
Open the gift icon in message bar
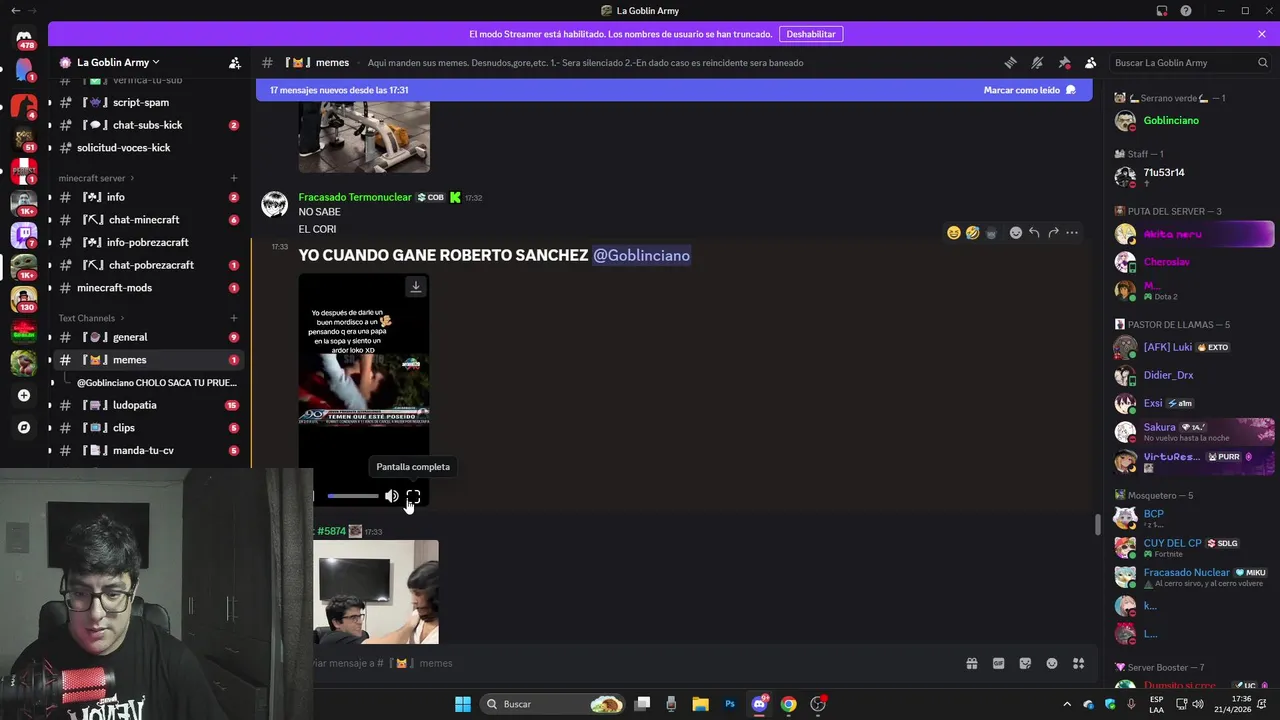tap(971, 663)
